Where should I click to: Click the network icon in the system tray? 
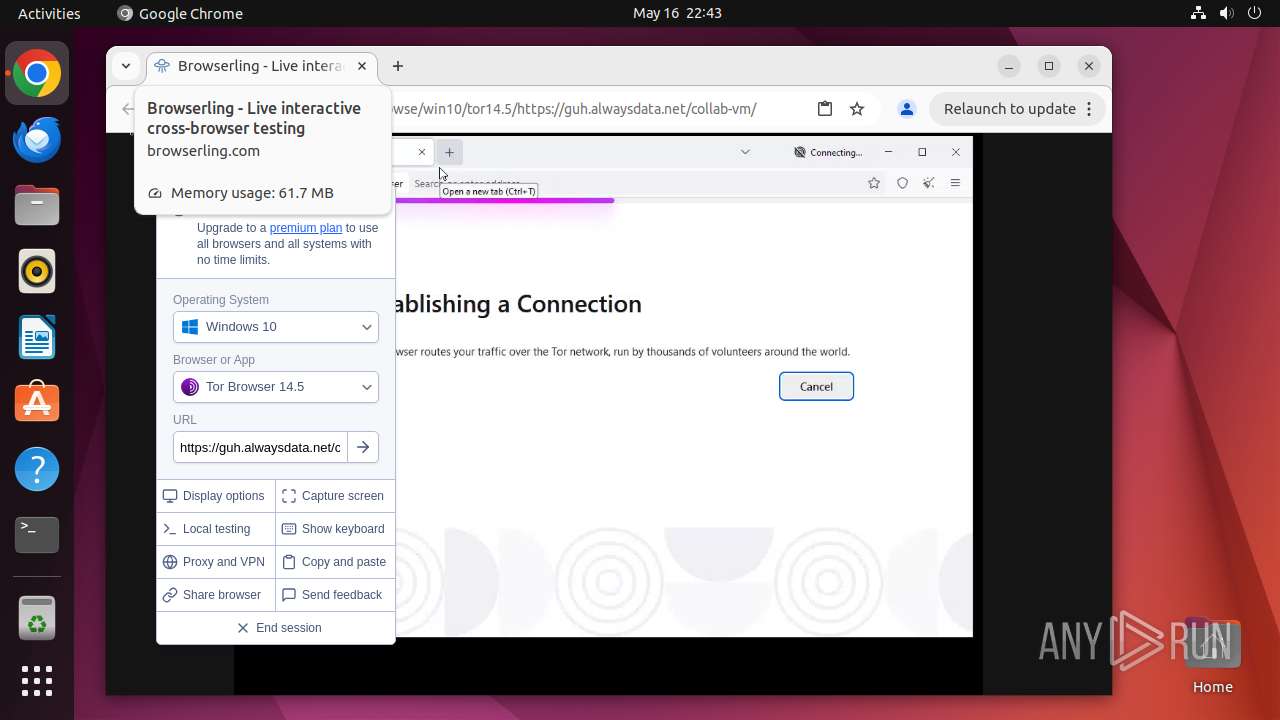(1199, 13)
